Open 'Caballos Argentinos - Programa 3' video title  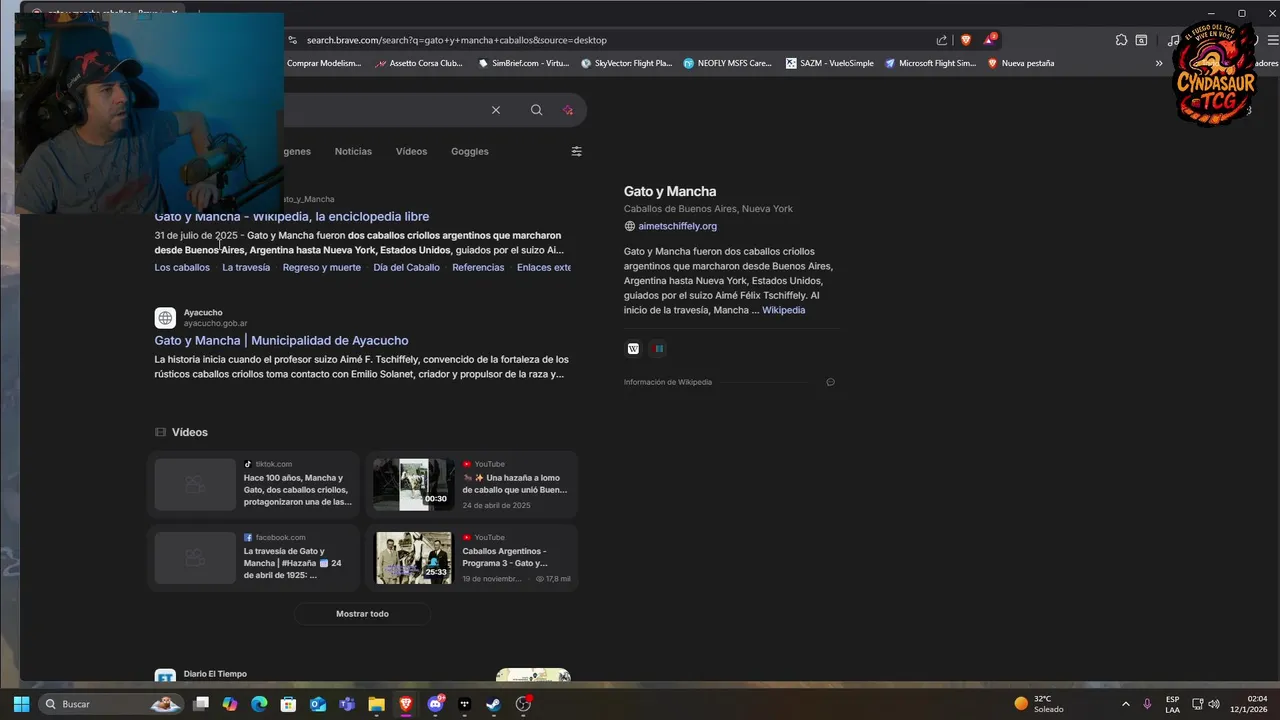pos(505,557)
